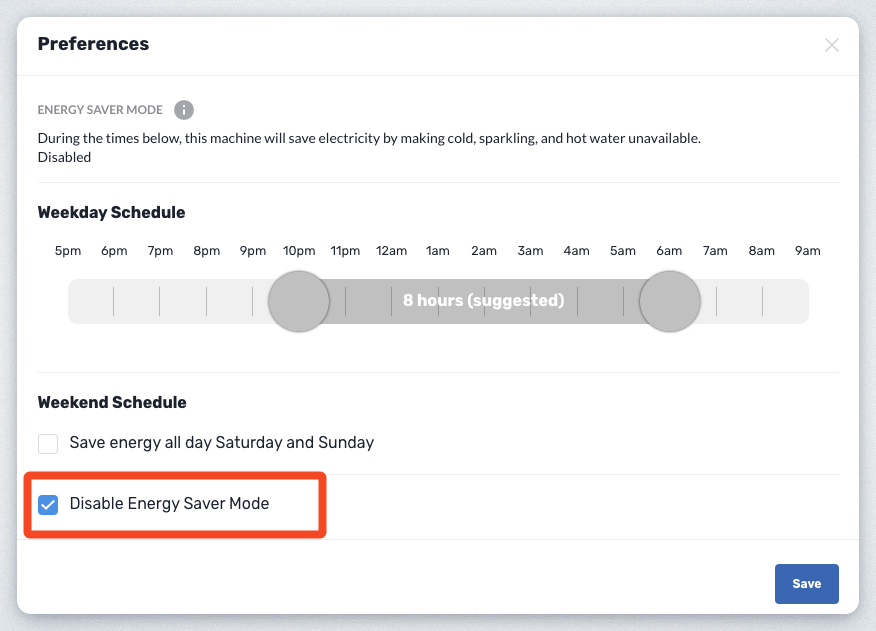Click the 8am time label

762,251
